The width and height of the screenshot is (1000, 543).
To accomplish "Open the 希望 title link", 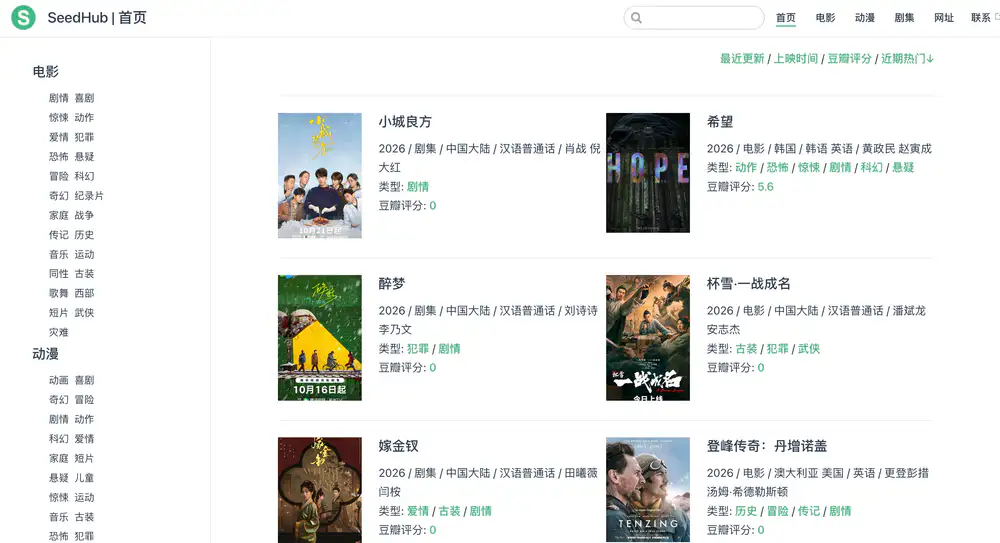I will tap(720, 122).
